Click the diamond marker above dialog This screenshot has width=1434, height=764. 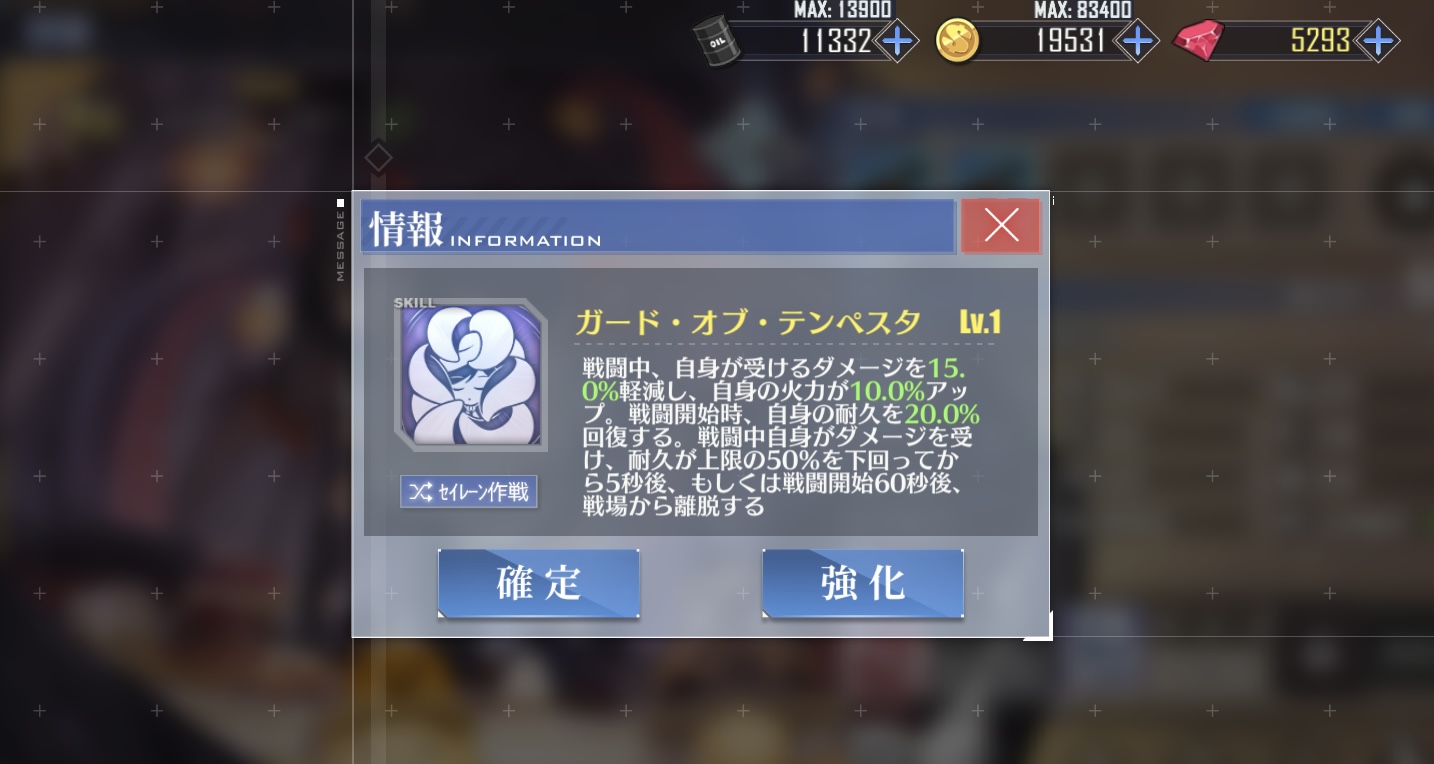tap(377, 158)
